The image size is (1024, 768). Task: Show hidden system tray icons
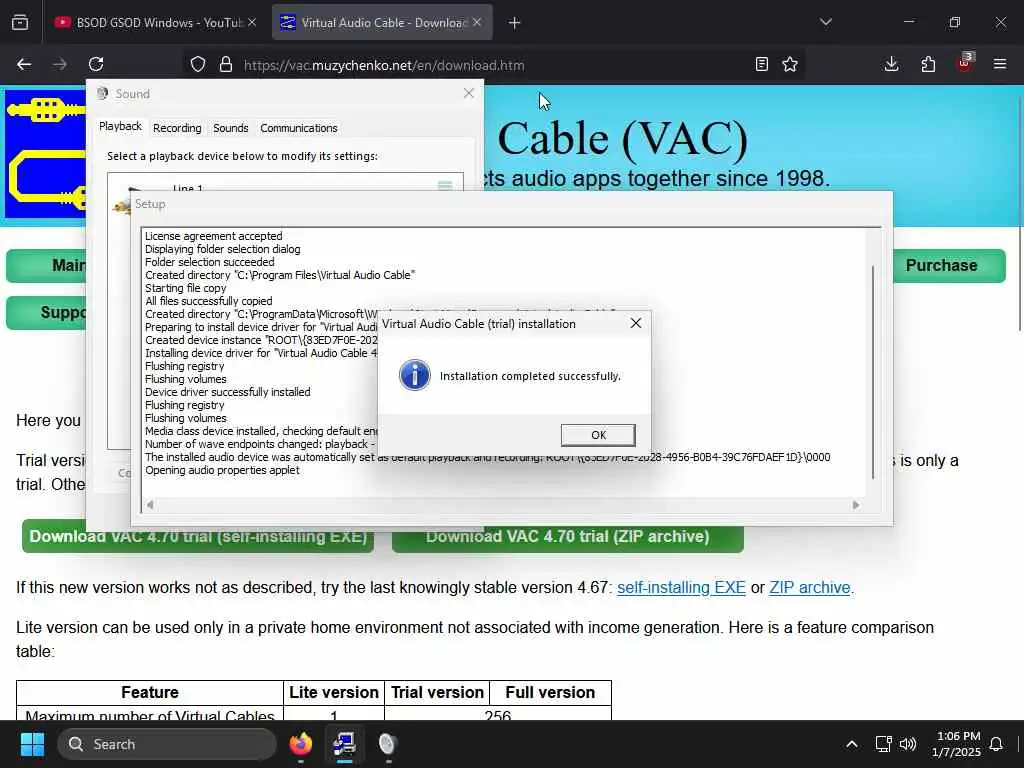pyautogui.click(x=852, y=744)
